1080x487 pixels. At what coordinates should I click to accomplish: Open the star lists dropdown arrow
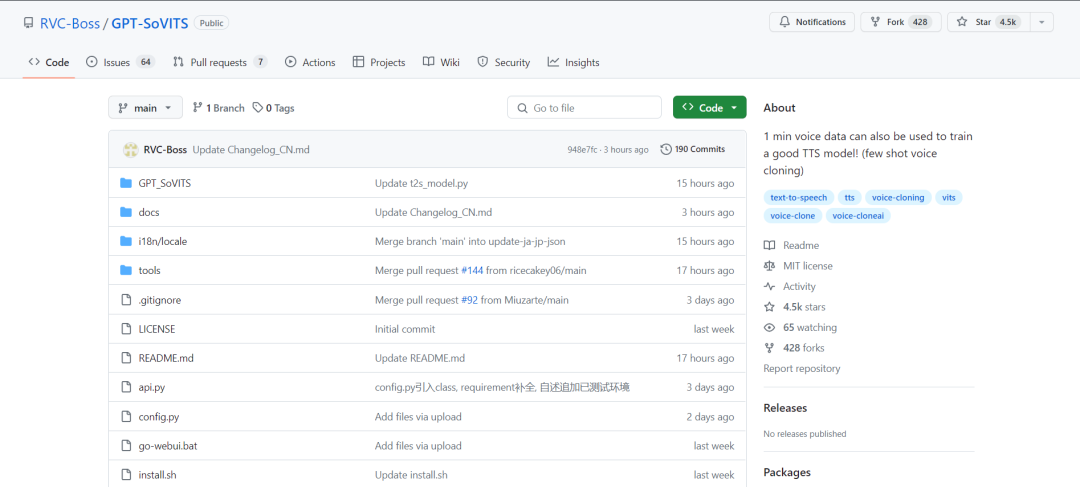pos(1041,22)
